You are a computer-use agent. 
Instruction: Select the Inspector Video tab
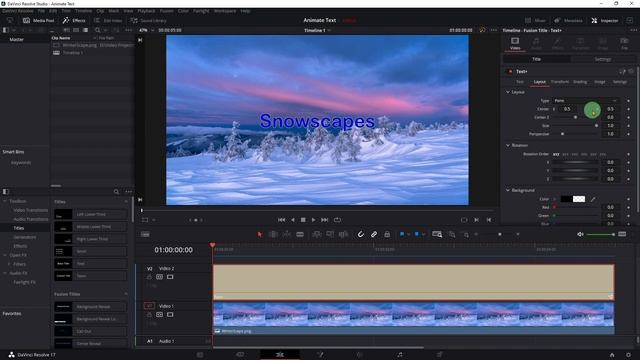point(515,44)
